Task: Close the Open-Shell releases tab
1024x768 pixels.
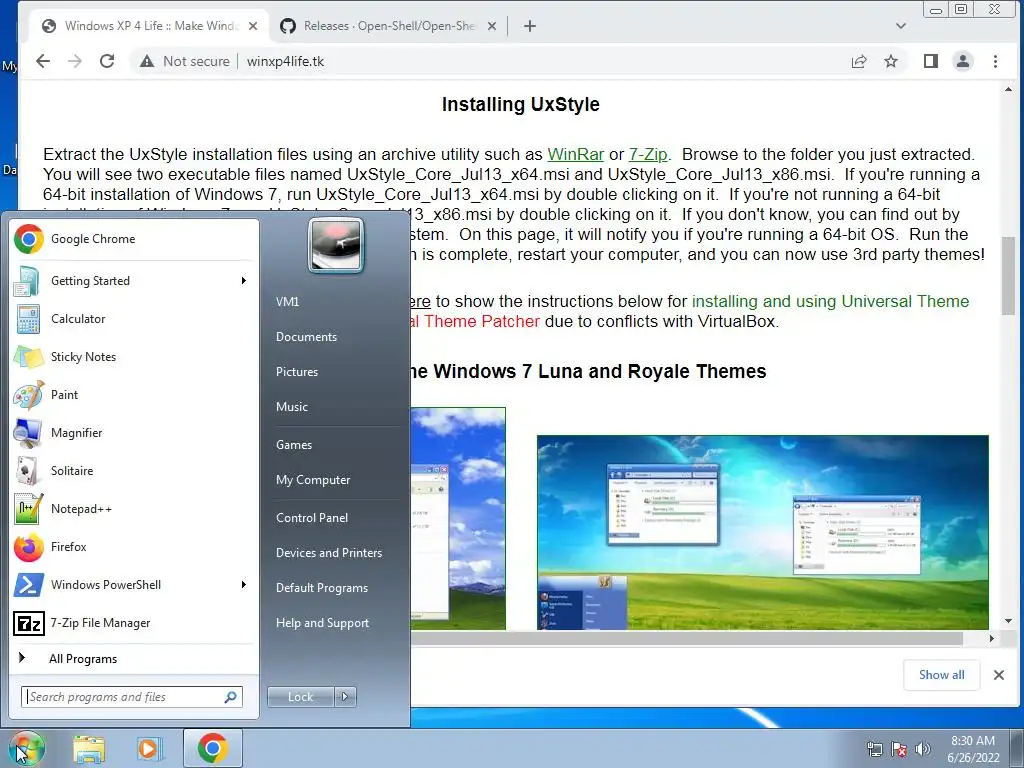Action: 492,26
